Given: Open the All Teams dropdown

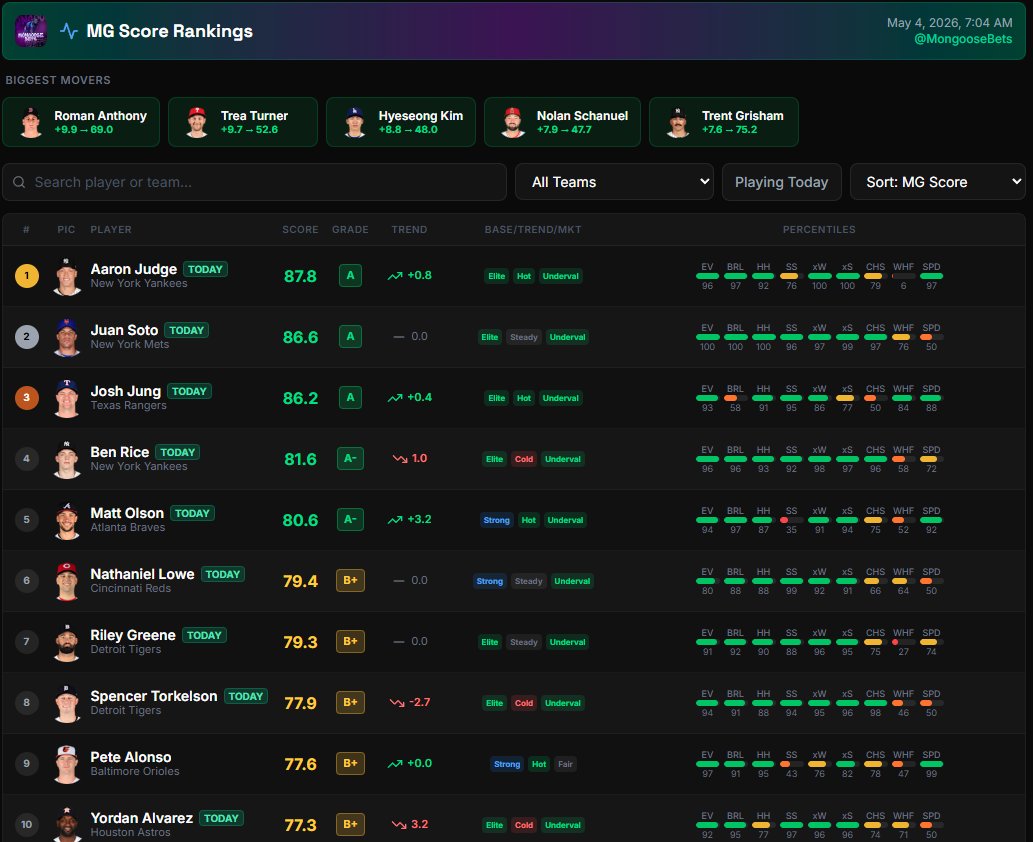Looking at the screenshot, I should coord(614,182).
